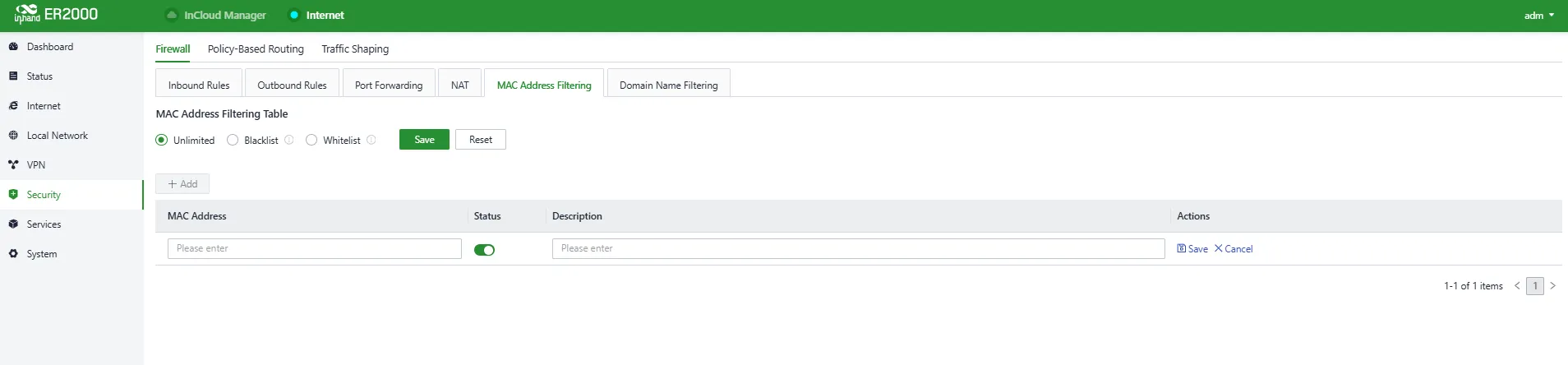Image resolution: width=1568 pixels, height=365 pixels.
Task: Switch to Traffic Shaping tab
Action: click(x=355, y=49)
